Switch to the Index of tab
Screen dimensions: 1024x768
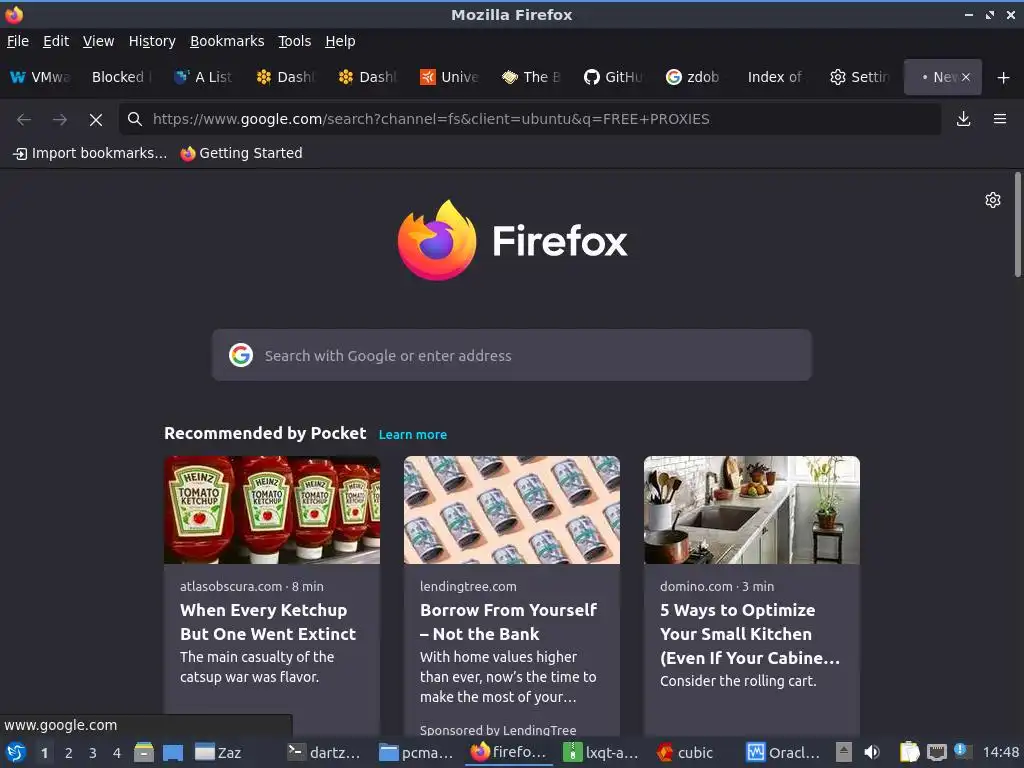click(x=776, y=77)
